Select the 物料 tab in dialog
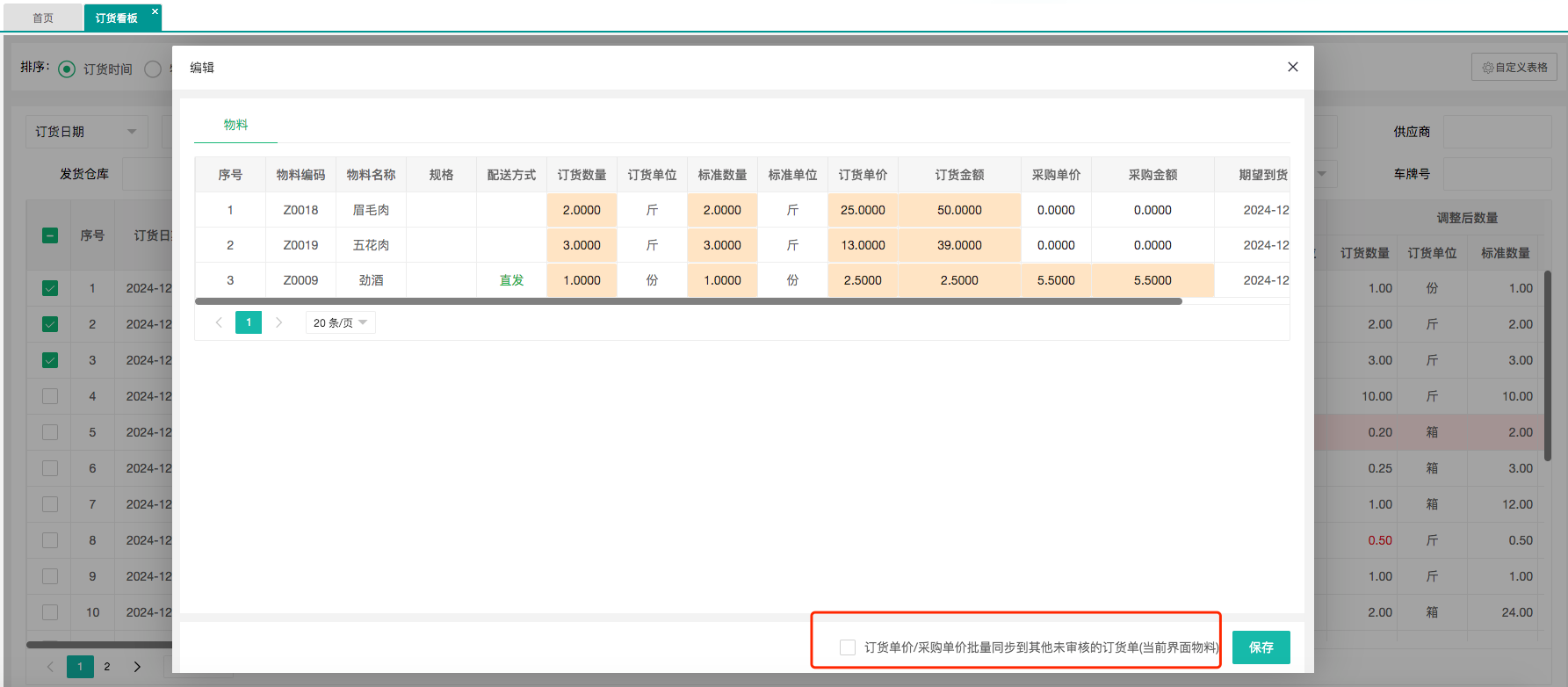This screenshot has height=687, width=1568. 235,125
